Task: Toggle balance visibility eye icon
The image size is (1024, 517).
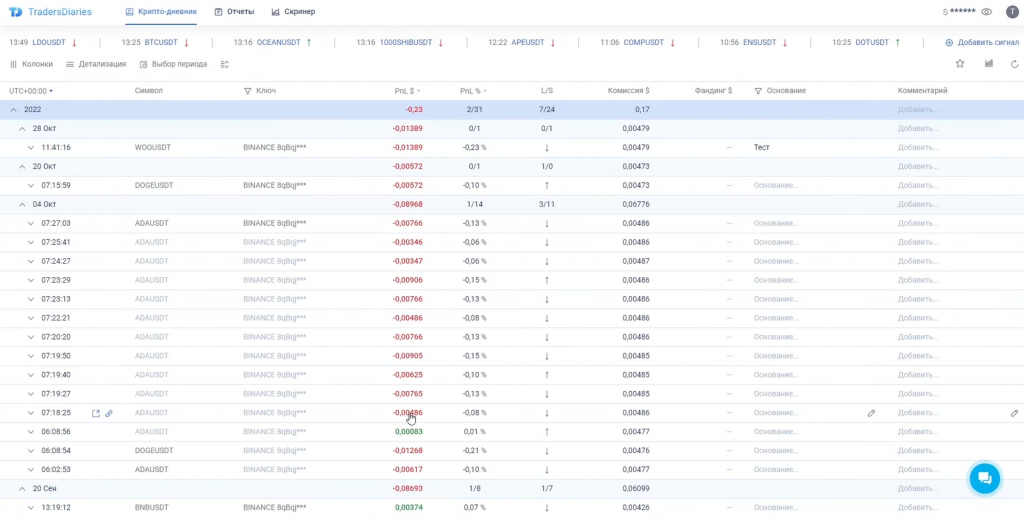Action: [986, 12]
